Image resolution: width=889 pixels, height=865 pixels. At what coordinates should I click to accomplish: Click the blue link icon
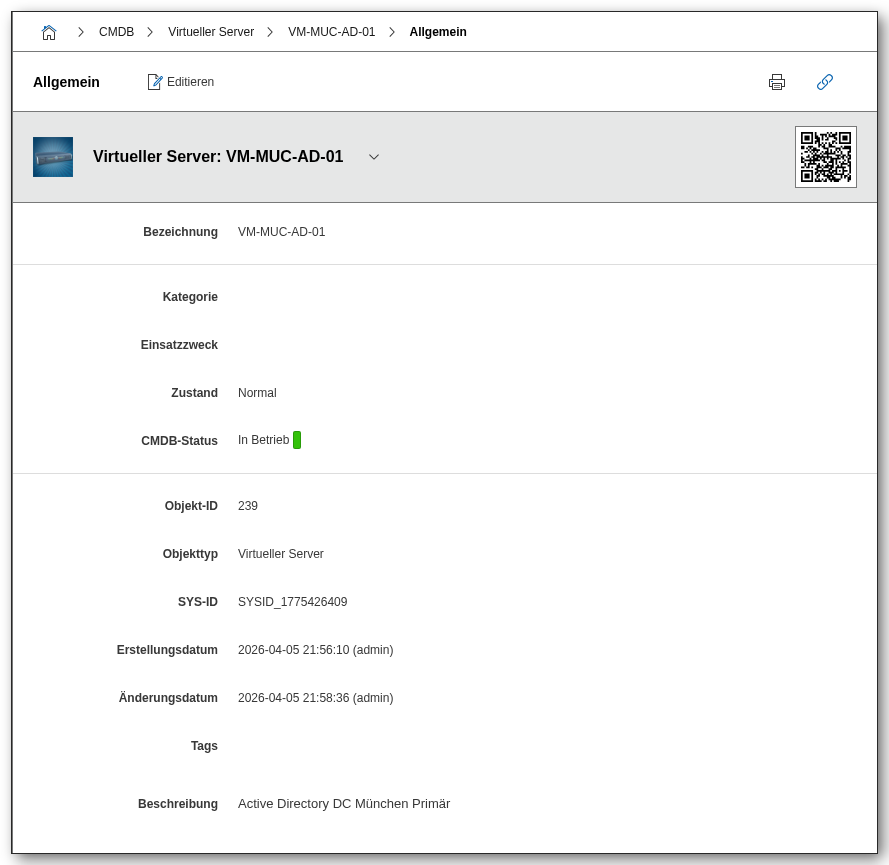825,82
